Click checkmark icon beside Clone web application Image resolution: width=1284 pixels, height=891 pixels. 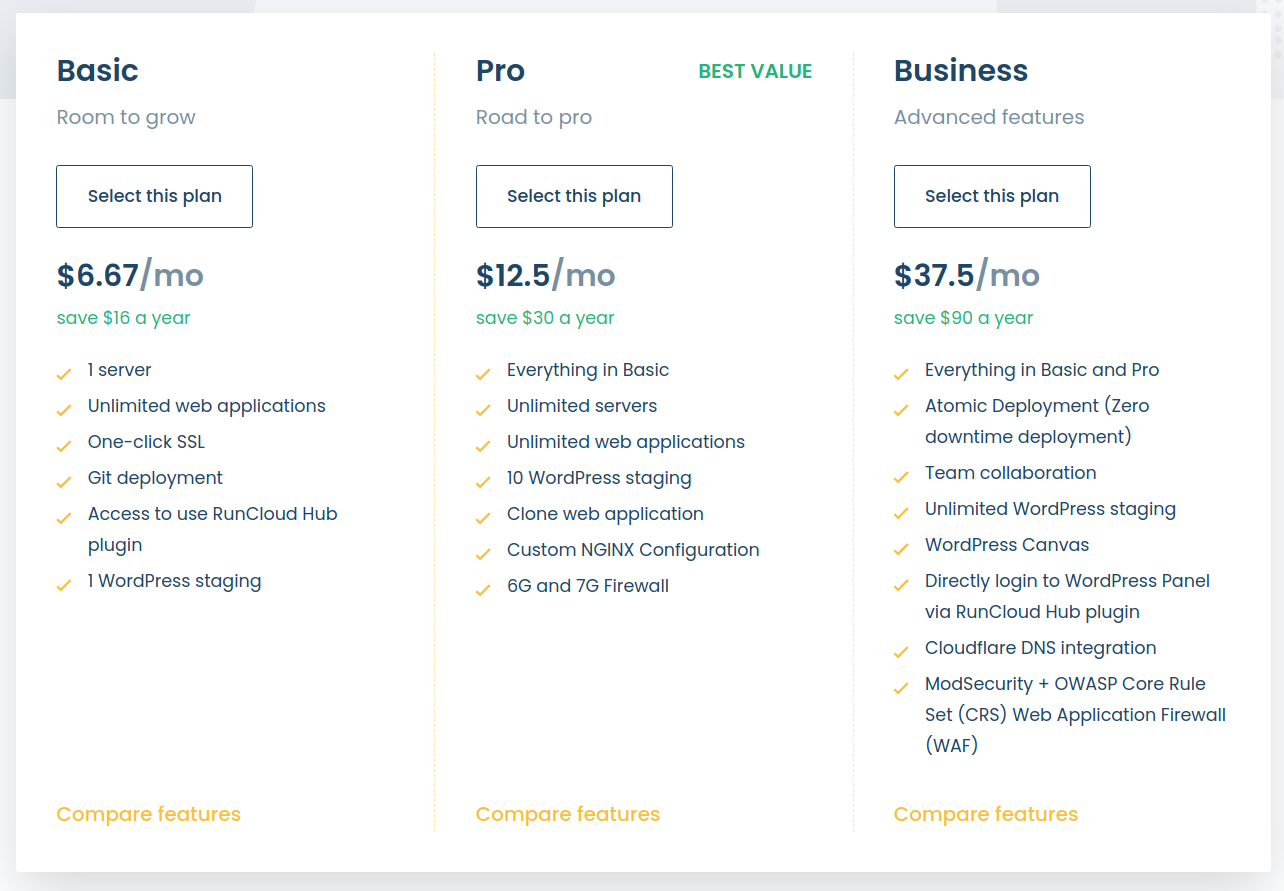(x=483, y=518)
